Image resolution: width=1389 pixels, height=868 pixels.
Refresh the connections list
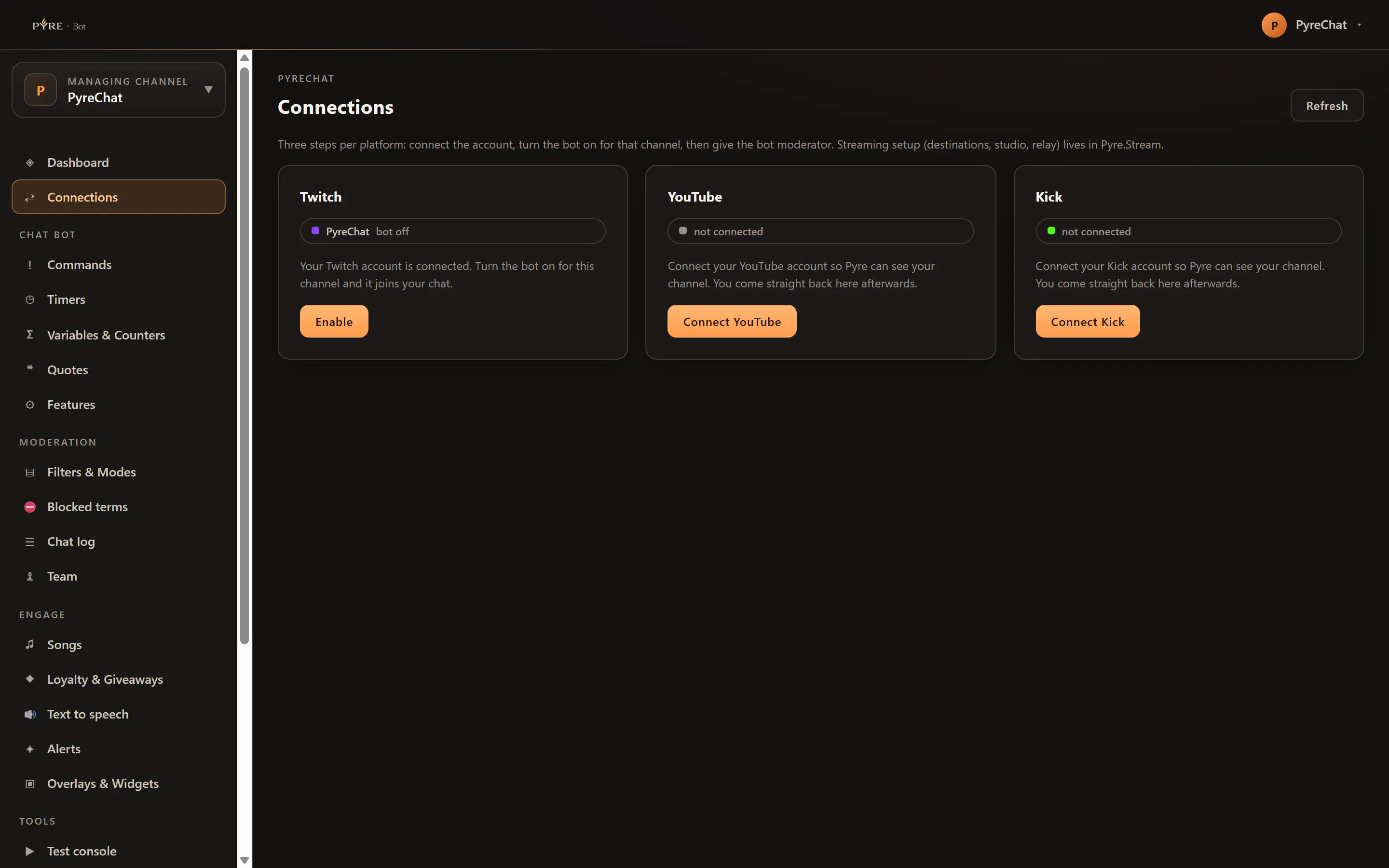[1326, 106]
